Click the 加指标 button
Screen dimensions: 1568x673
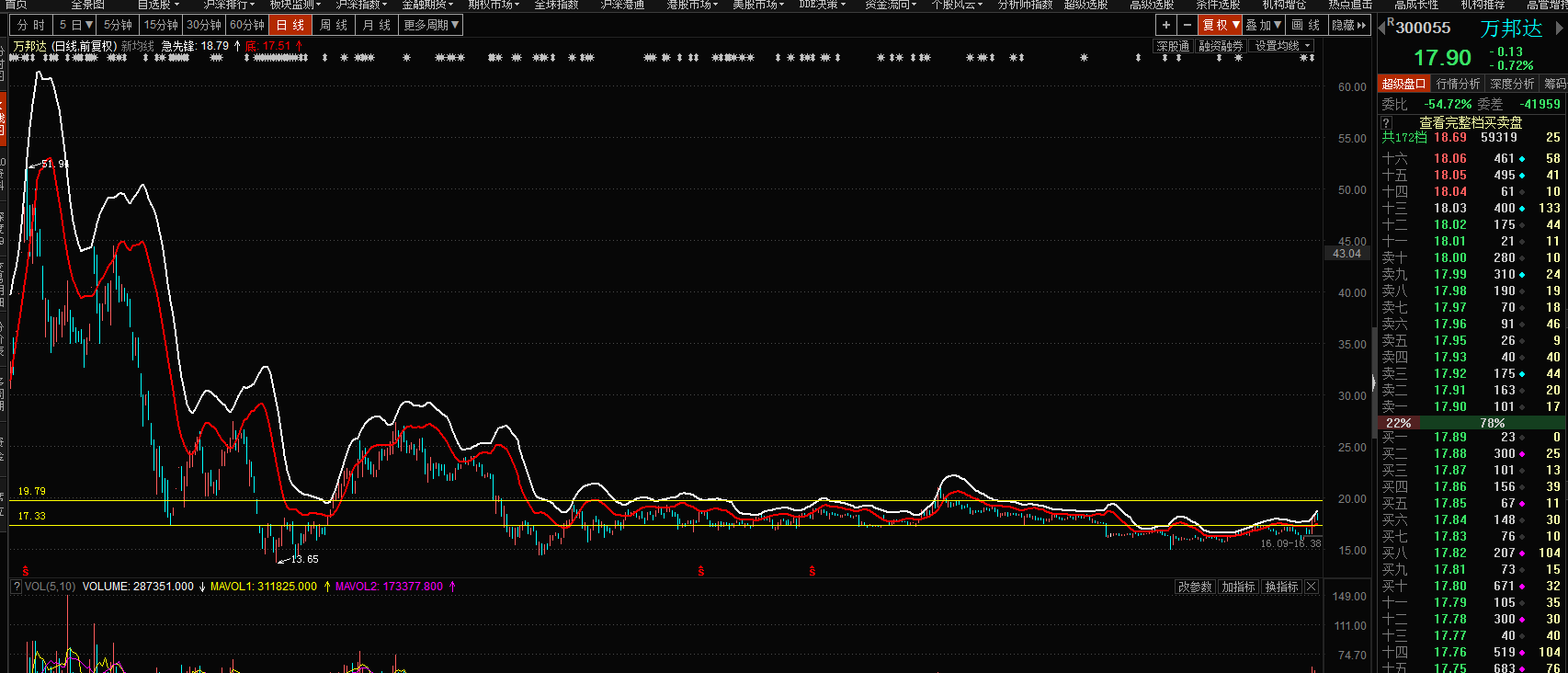coord(1238,587)
